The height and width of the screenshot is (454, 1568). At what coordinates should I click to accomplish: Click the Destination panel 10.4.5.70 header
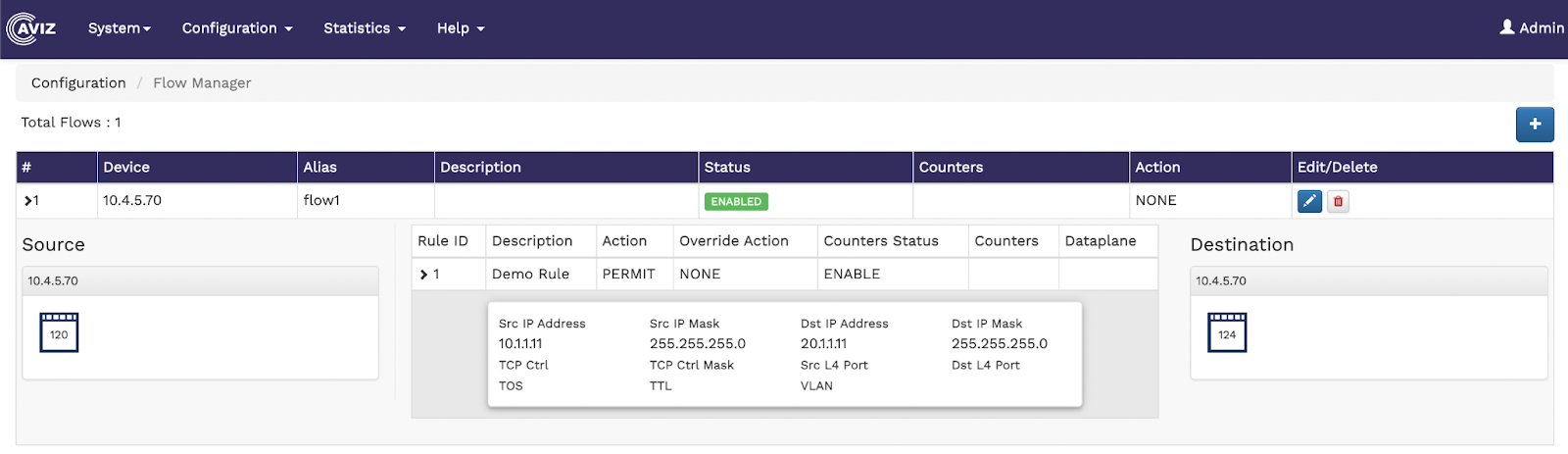[1368, 281]
